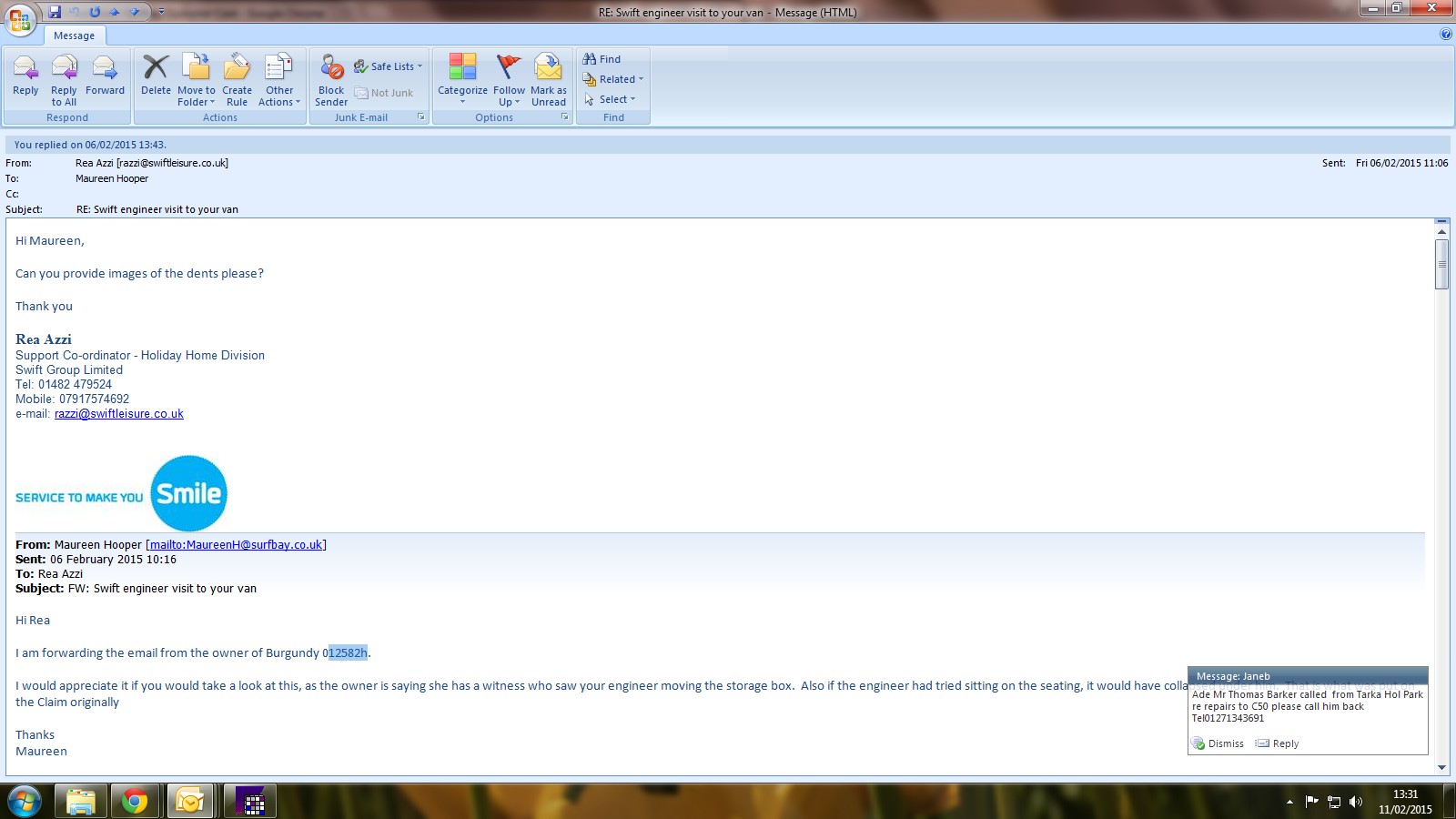1456x819 pixels.
Task: Click the scrollbar down arrow
Action: (x=1441, y=768)
